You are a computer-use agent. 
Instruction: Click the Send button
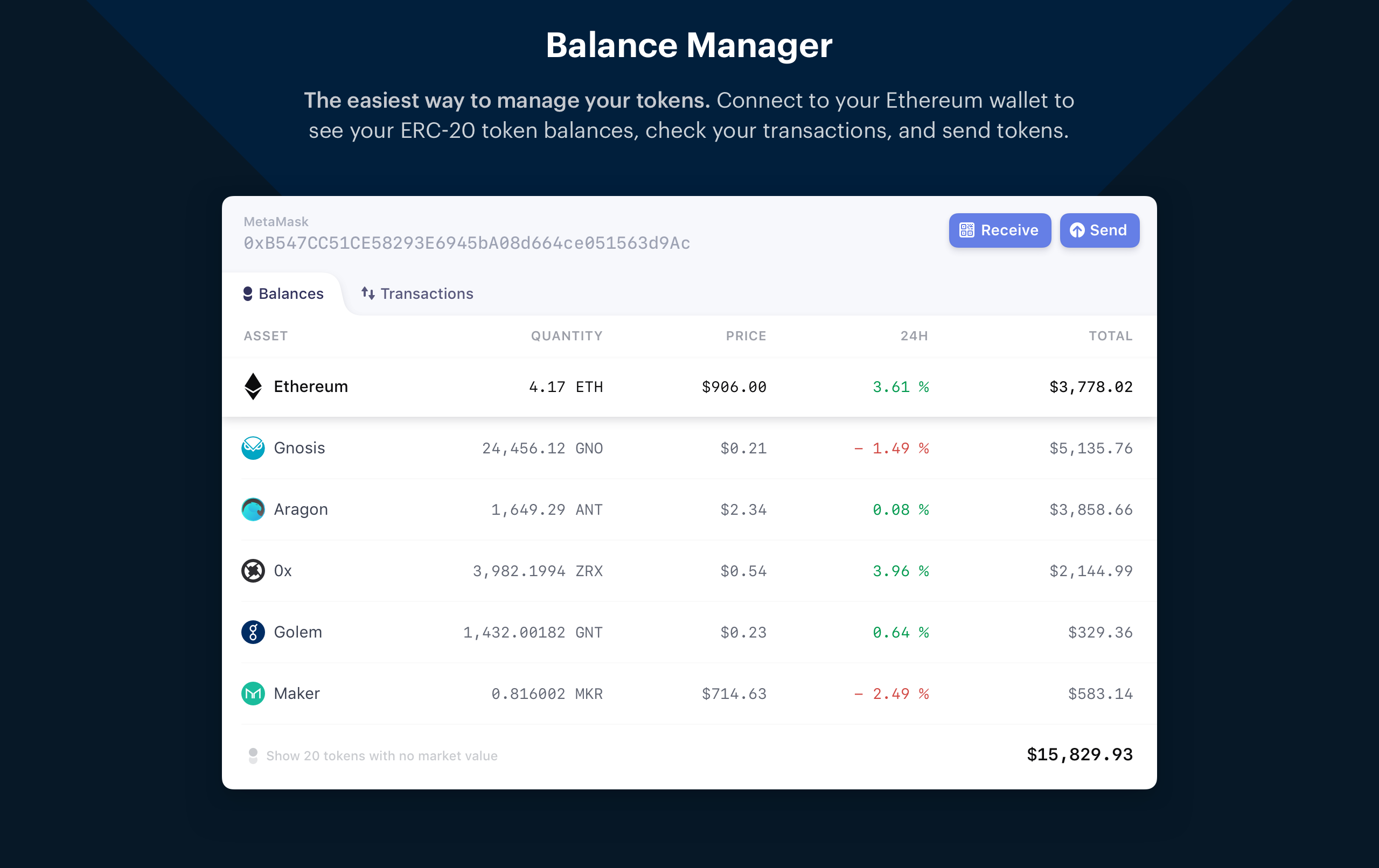tap(1099, 230)
